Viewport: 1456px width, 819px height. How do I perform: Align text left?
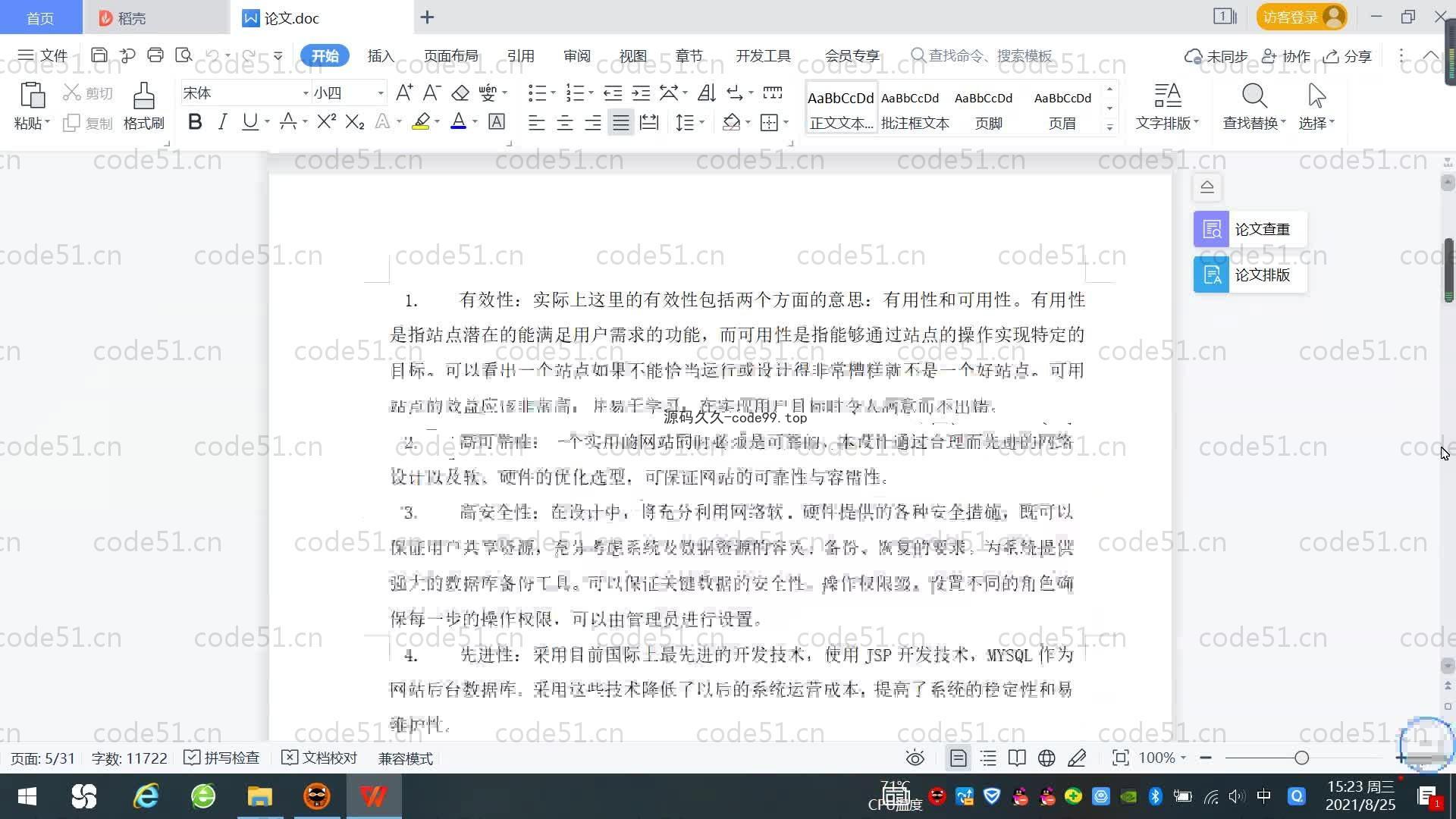click(536, 122)
